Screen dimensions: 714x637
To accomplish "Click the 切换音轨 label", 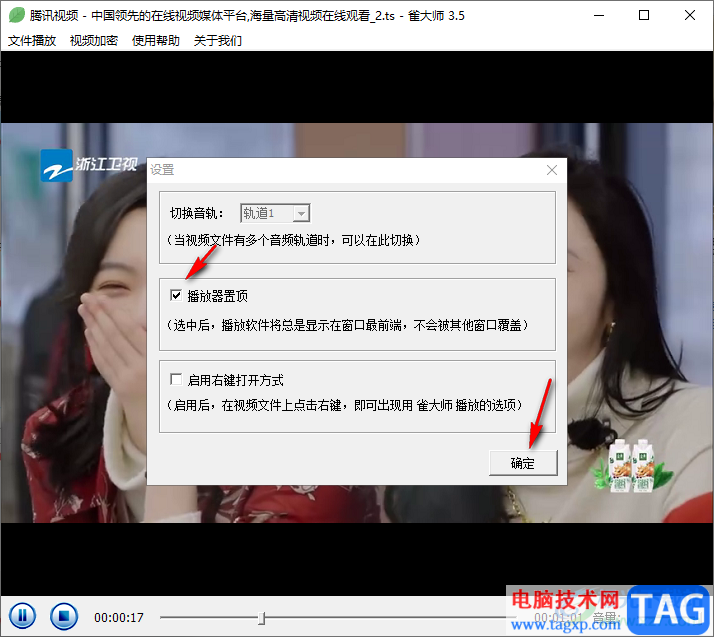I will 197,213.
